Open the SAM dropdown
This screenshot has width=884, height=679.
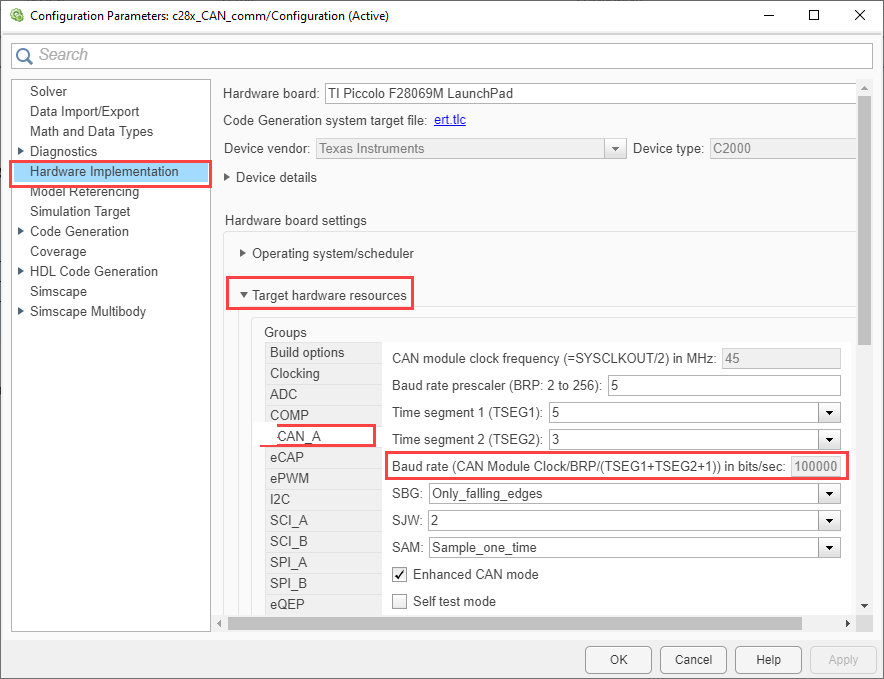point(830,547)
